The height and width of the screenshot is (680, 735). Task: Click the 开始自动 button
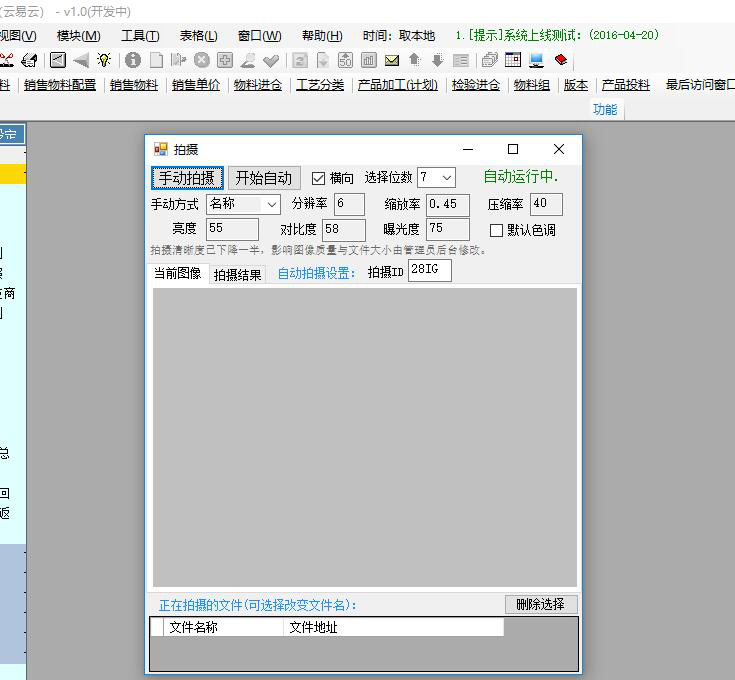coord(264,178)
